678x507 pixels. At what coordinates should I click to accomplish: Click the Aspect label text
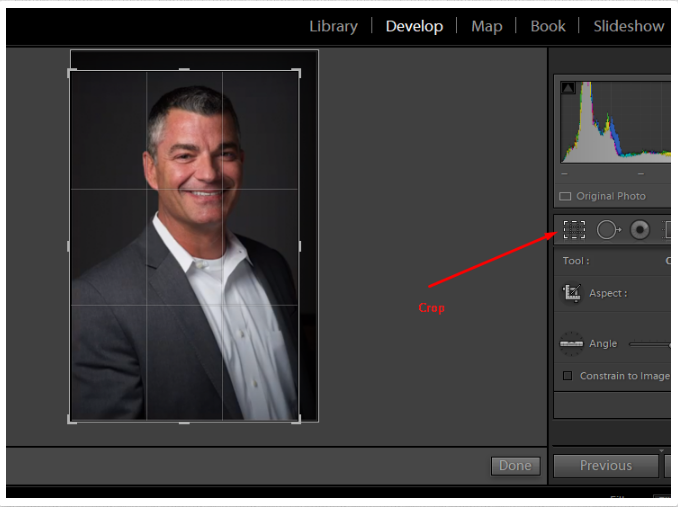point(608,293)
